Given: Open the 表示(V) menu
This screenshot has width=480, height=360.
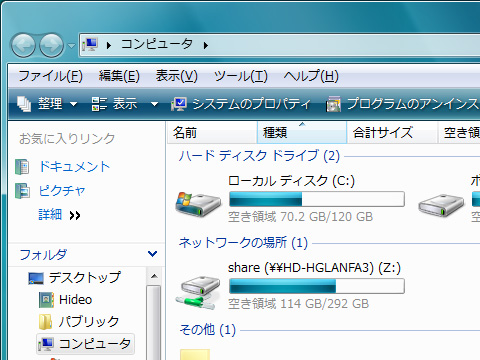Looking at the screenshot, I should [x=177, y=76].
